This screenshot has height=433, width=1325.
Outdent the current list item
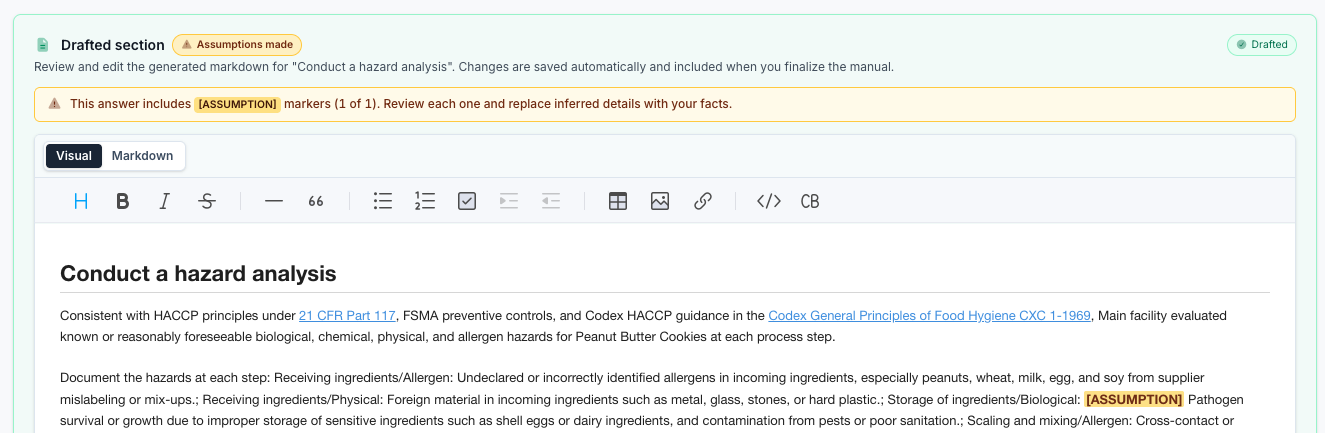pos(551,201)
